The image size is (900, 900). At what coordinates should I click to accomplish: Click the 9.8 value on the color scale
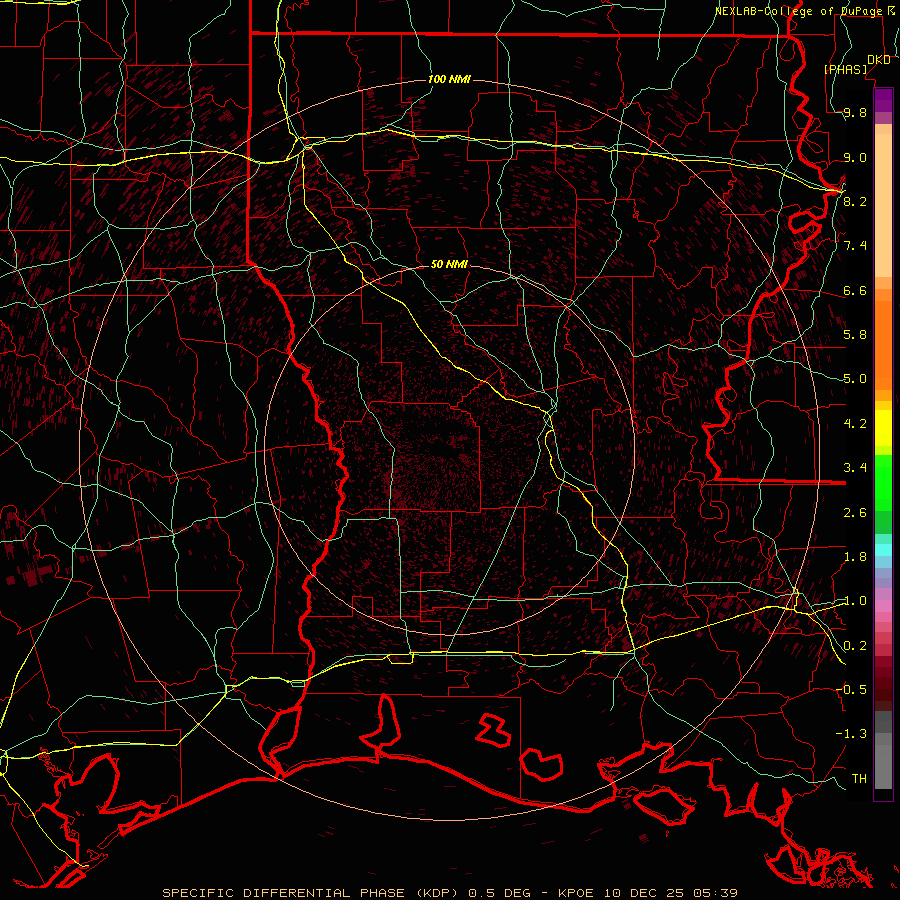pos(855,113)
